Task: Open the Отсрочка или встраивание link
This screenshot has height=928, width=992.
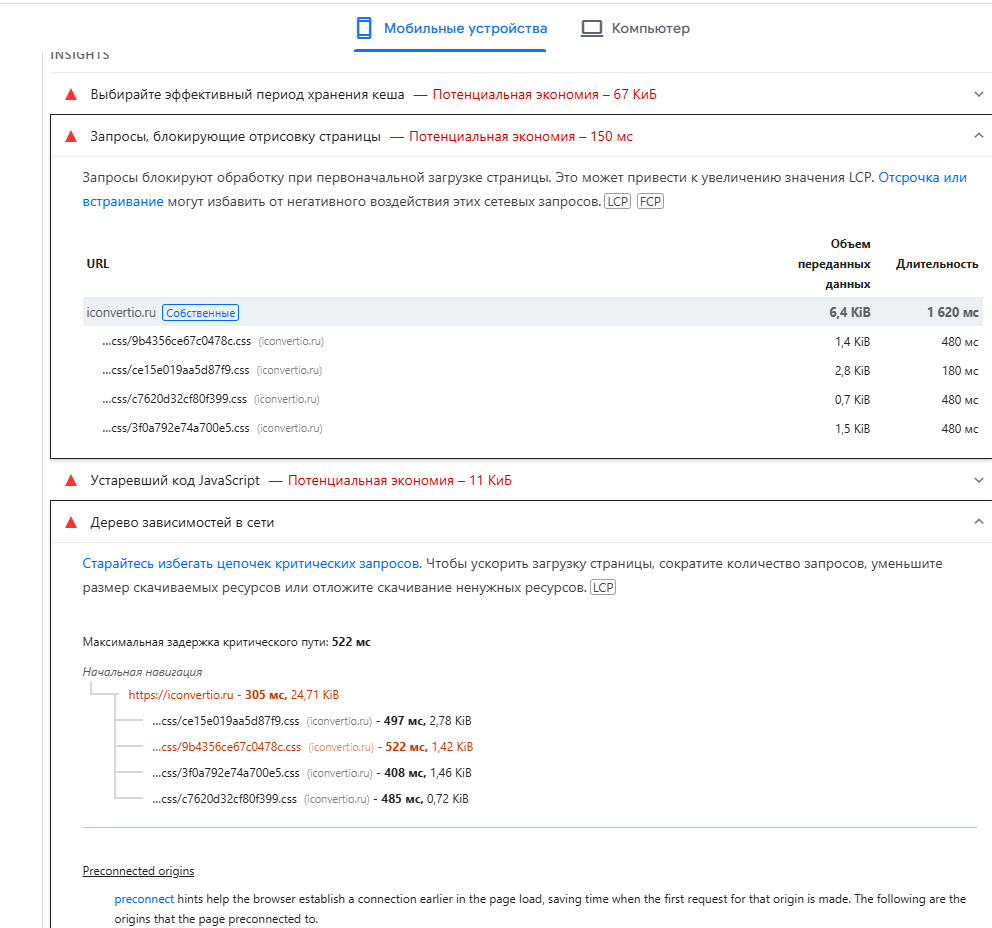Action: 922,177
